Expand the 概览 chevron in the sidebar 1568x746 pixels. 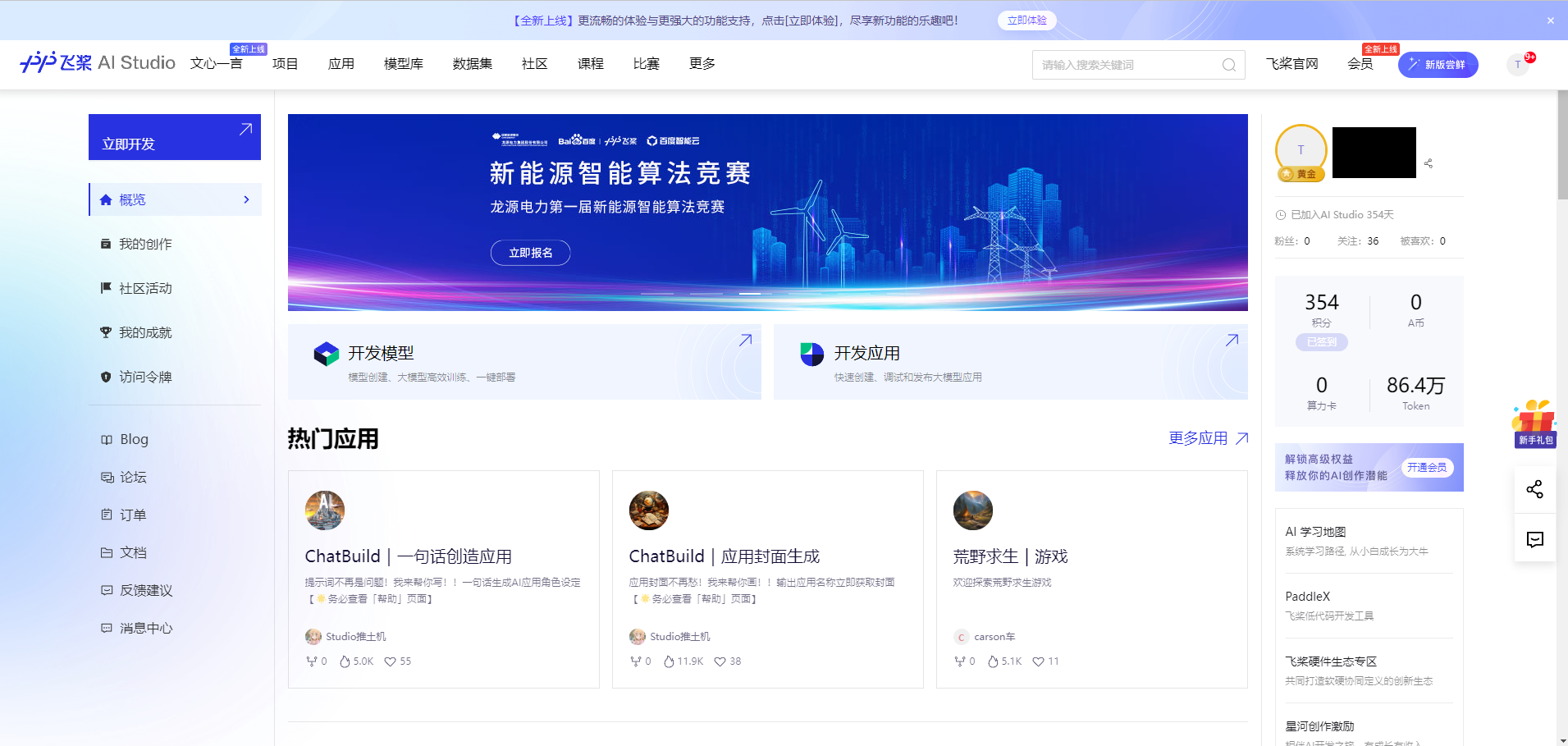pyautogui.click(x=246, y=199)
